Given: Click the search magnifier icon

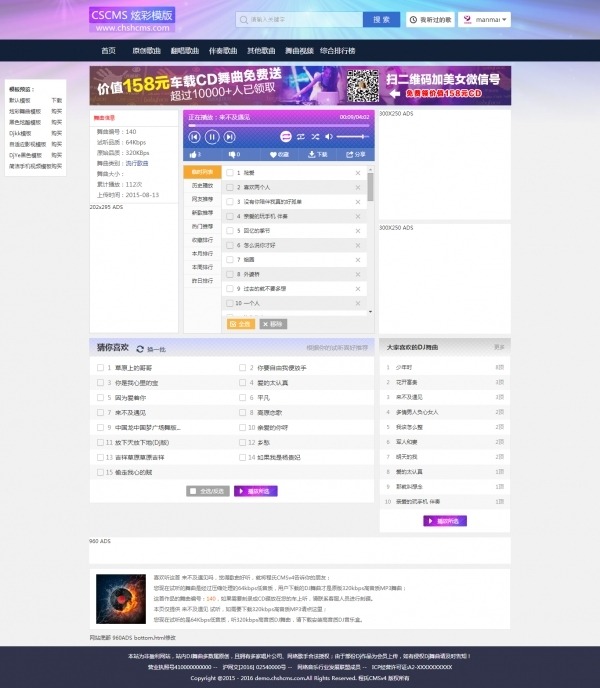Looking at the screenshot, I should pos(244,20).
